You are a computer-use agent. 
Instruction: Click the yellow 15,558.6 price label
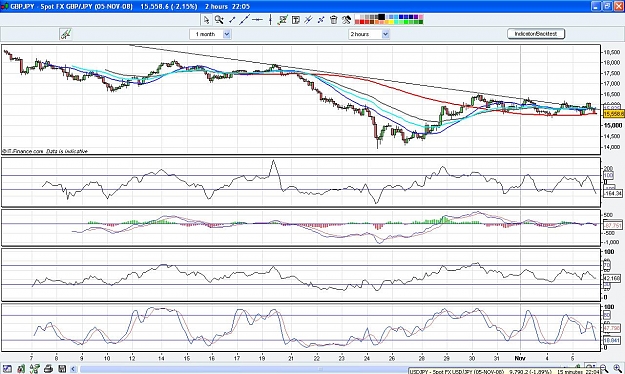tap(613, 114)
